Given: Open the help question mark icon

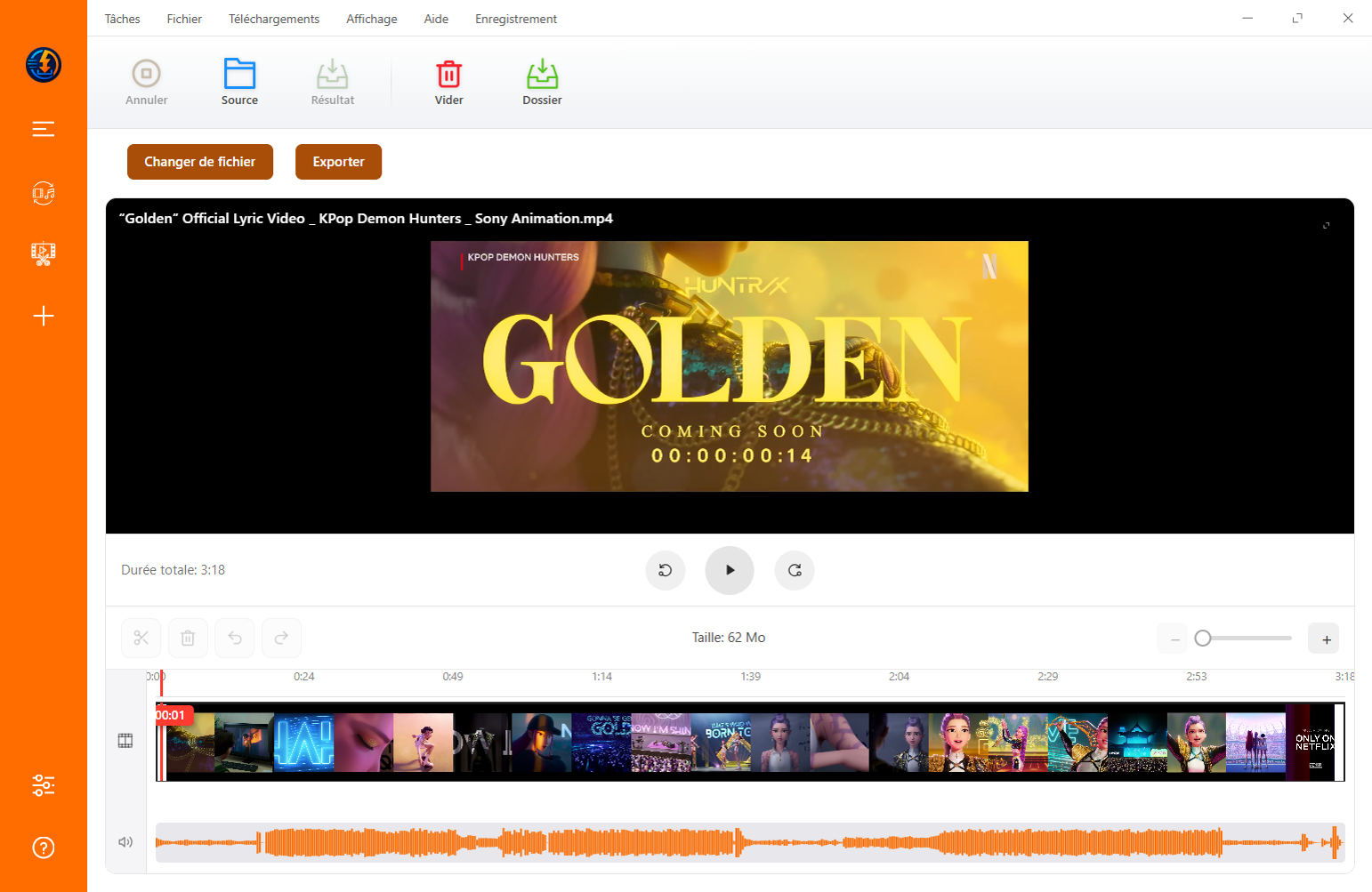Looking at the screenshot, I should point(44,848).
